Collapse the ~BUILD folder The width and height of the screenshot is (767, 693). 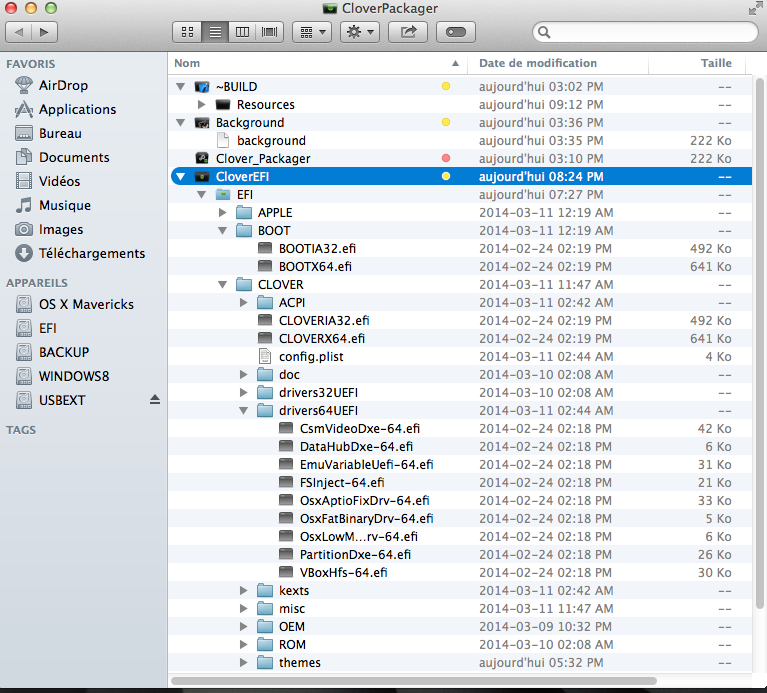pos(181,87)
